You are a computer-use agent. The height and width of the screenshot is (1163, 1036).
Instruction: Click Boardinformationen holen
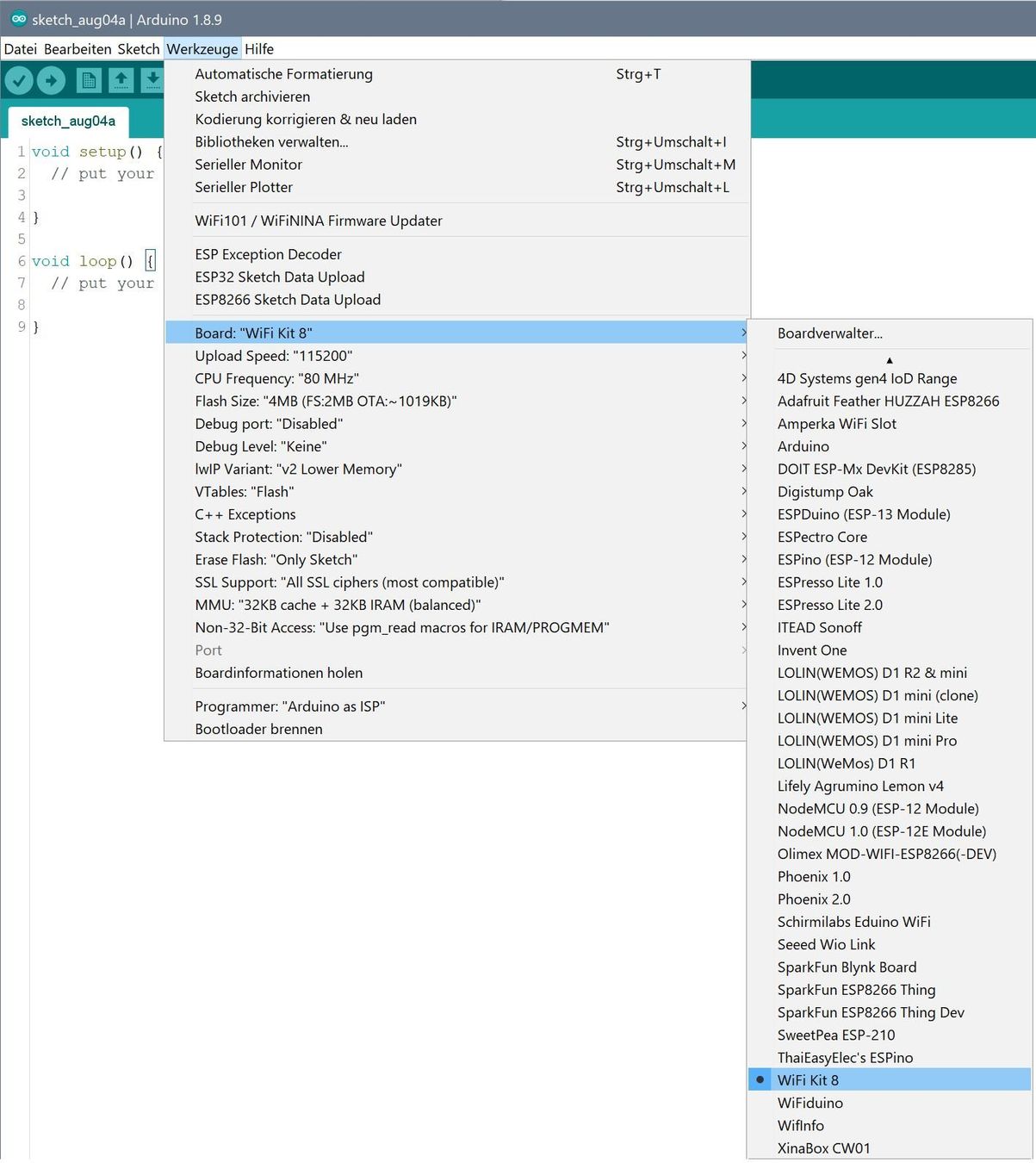click(456, 673)
